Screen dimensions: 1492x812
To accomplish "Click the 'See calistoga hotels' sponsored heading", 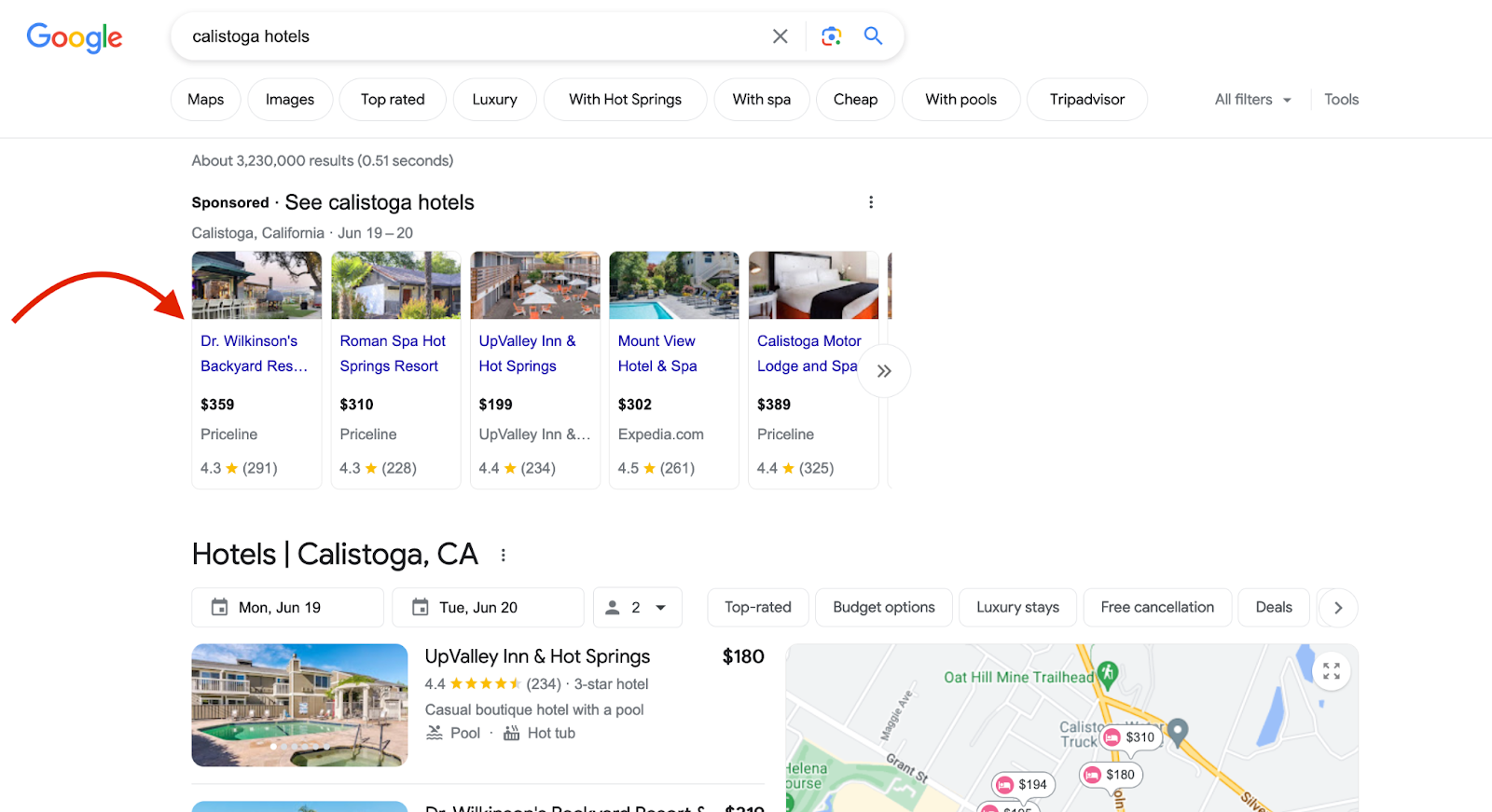I will (380, 202).
